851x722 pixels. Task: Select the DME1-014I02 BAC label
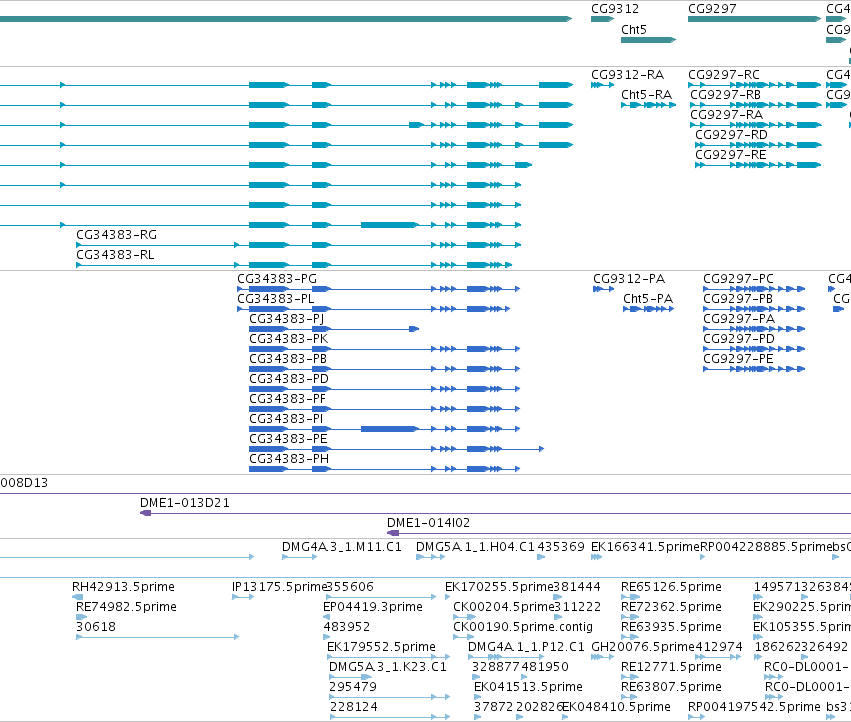click(x=428, y=523)
